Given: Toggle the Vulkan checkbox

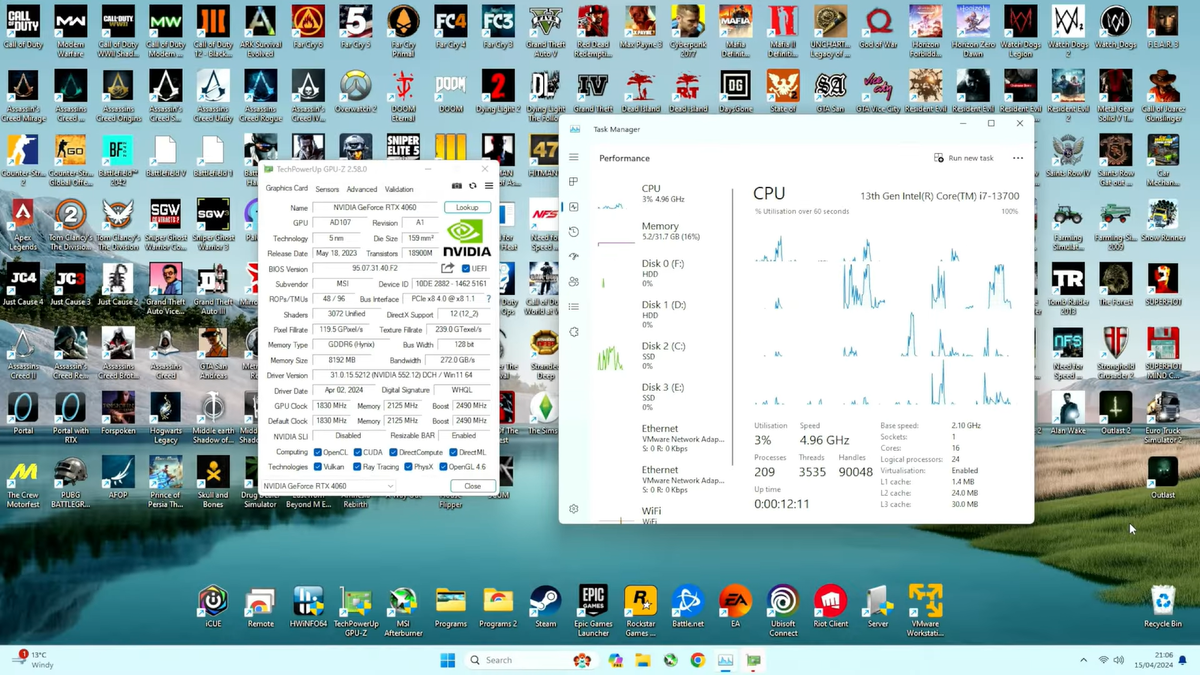Looking at the screenshot, I should point(318,467).
